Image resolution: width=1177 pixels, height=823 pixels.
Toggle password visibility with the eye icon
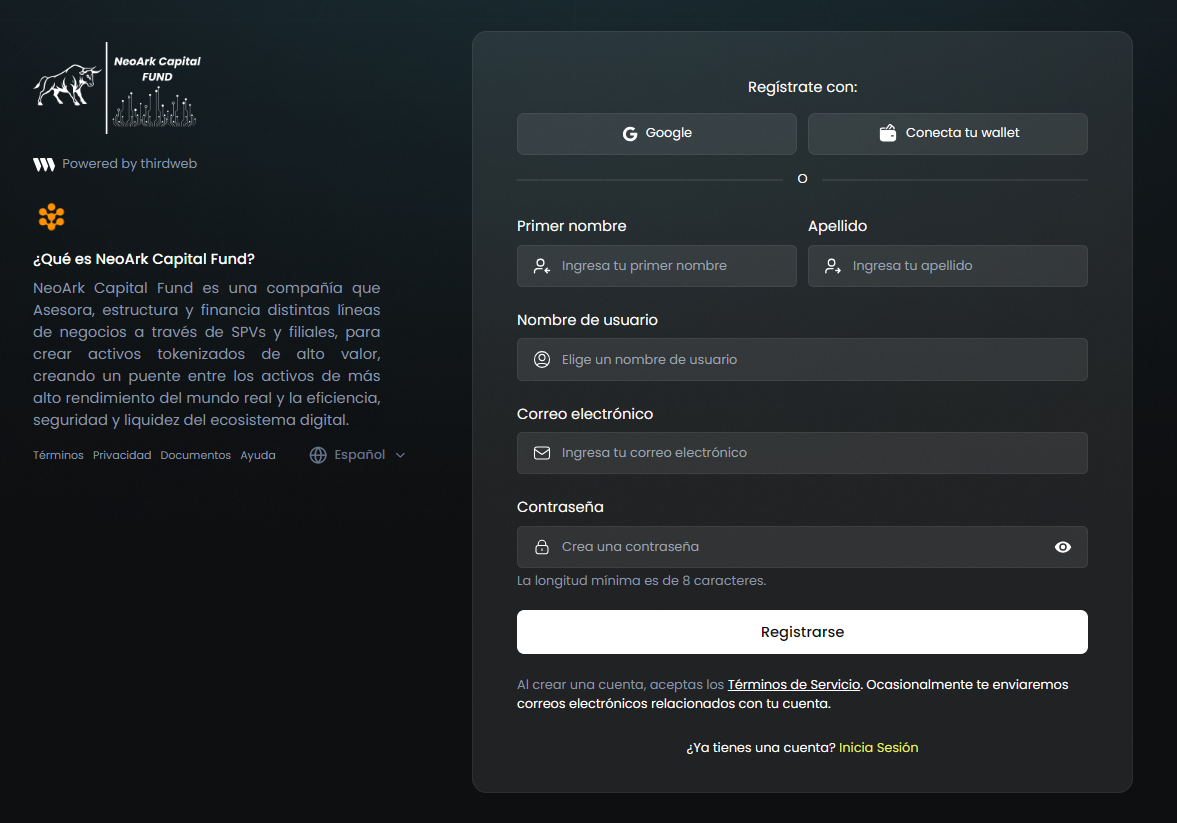click(1062, 547)
